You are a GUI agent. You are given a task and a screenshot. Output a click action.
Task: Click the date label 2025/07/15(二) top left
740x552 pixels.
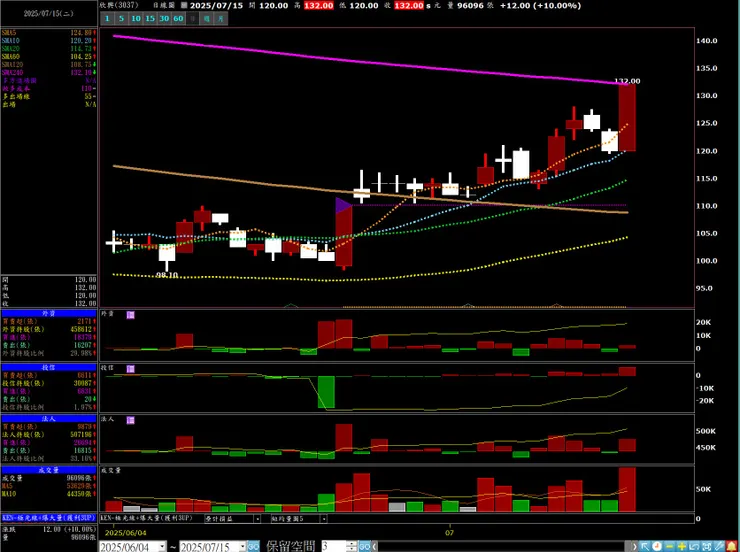coord(49,13)
